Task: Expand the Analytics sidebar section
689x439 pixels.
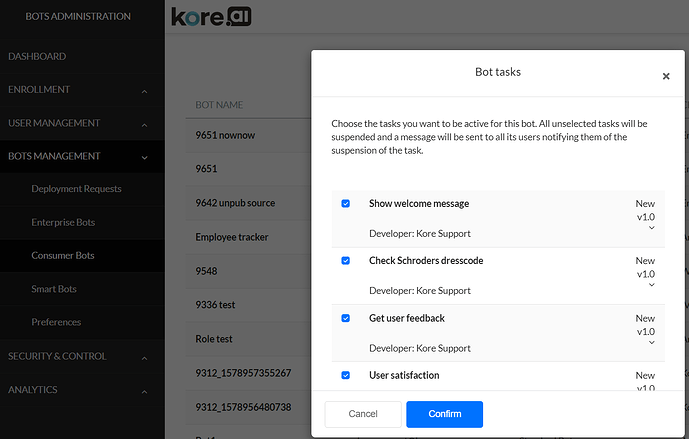Action: click(x=145, y=391)
